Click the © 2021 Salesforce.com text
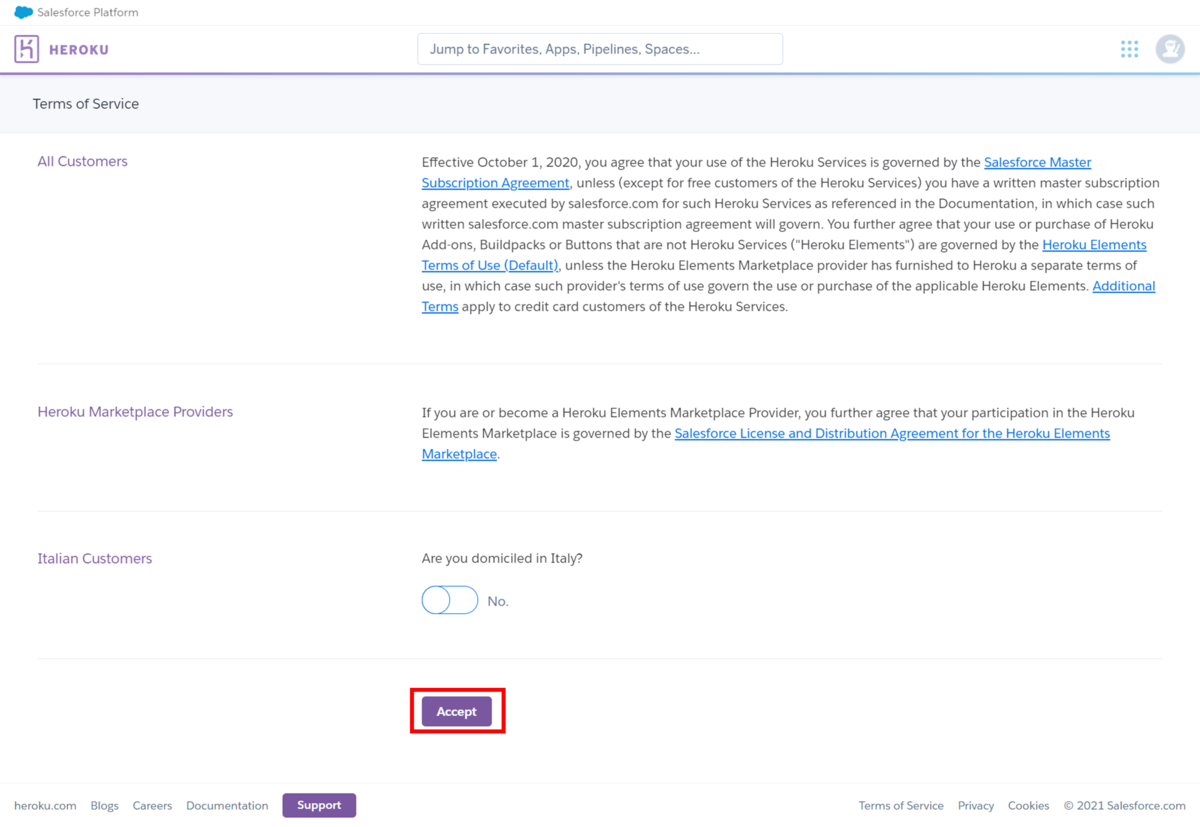 [x=1125, y=805]
